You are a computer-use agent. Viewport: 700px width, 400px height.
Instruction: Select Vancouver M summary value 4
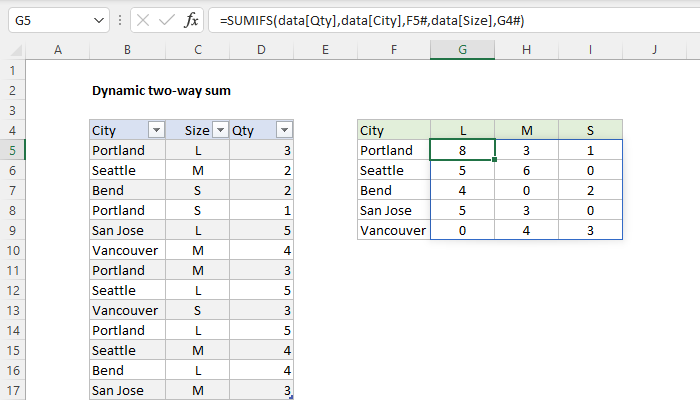526,230
